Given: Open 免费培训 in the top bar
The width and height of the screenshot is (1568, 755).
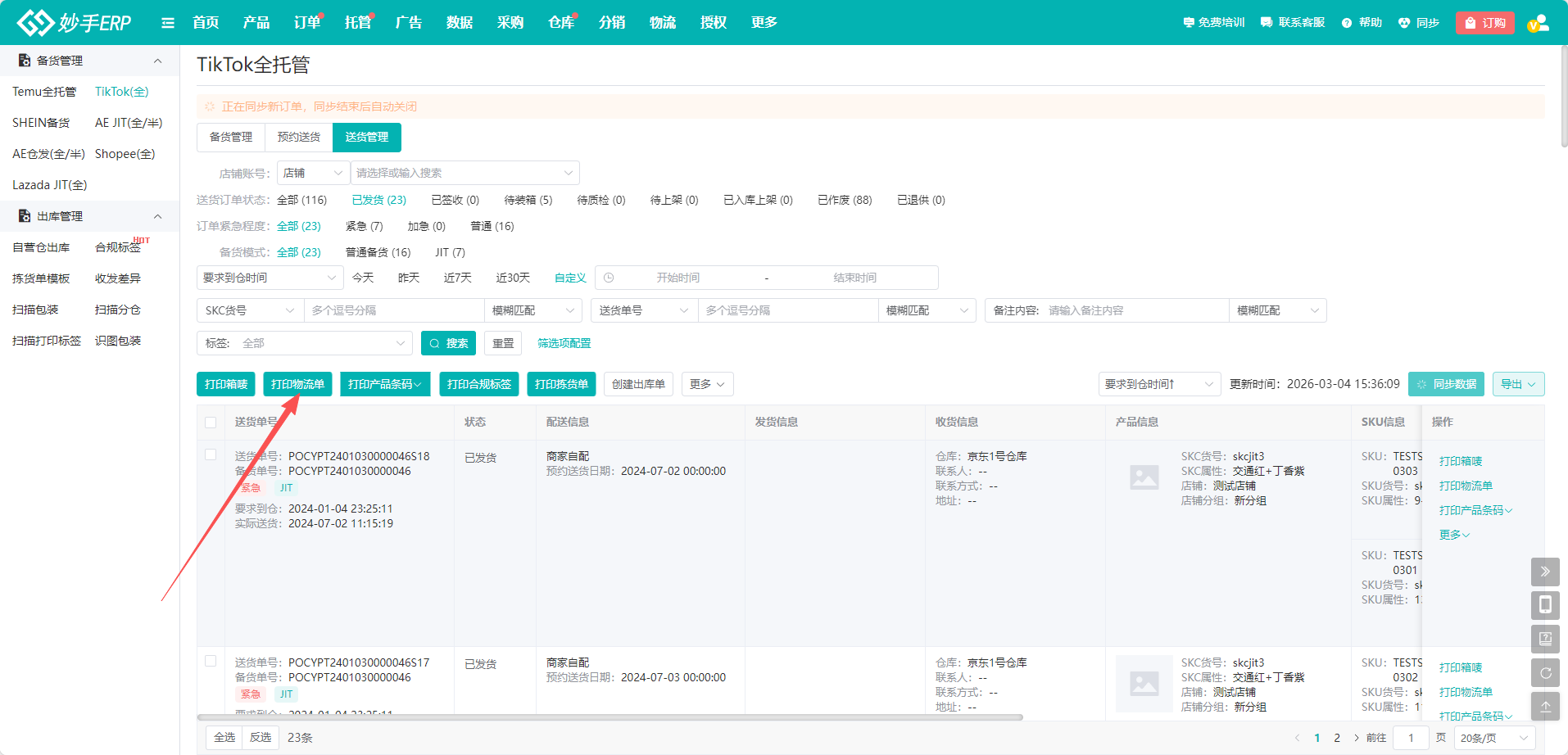Looking at the screenshot, I should coord(1214,23).
